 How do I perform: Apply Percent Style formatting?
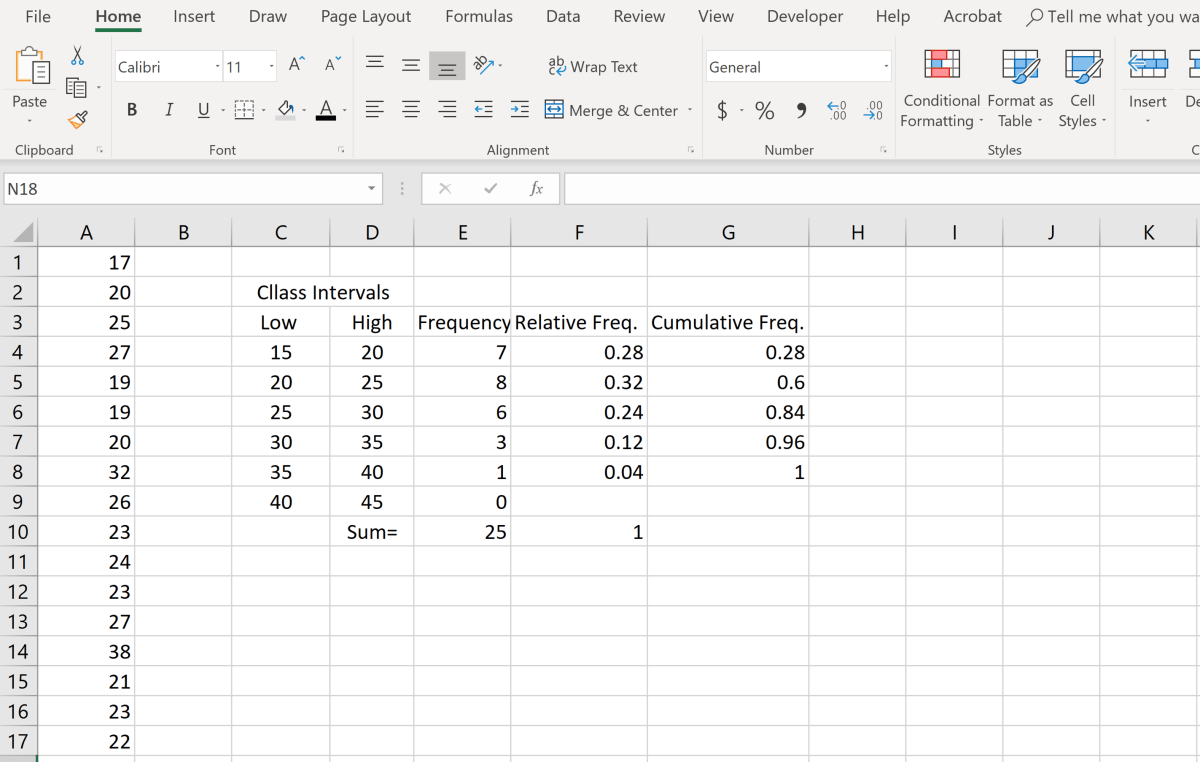(765, 110)
